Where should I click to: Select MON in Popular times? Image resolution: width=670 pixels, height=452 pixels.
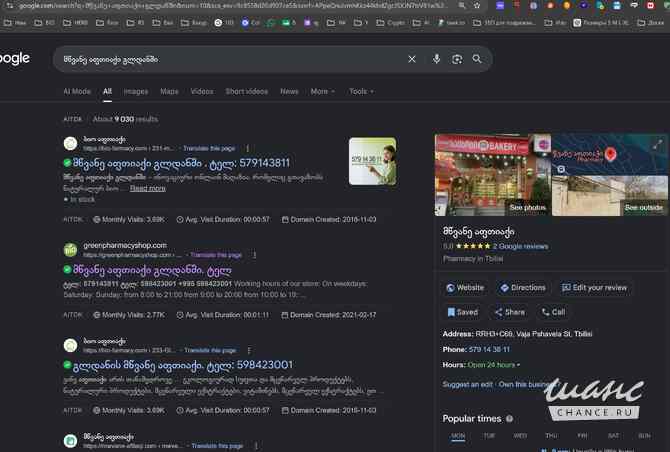[458, 436]
